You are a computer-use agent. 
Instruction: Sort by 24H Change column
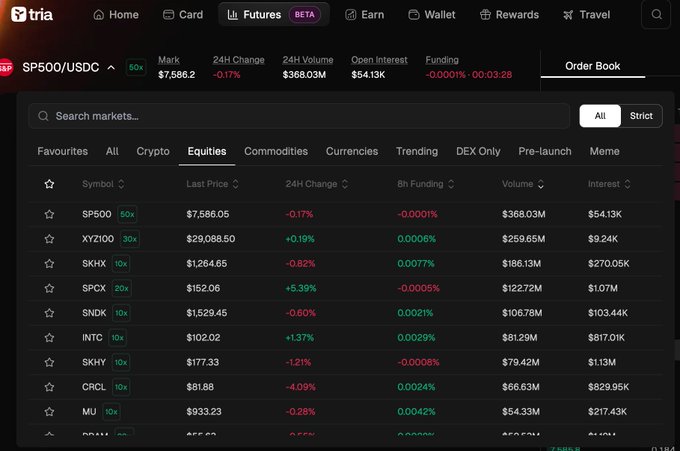coord(317,184)
